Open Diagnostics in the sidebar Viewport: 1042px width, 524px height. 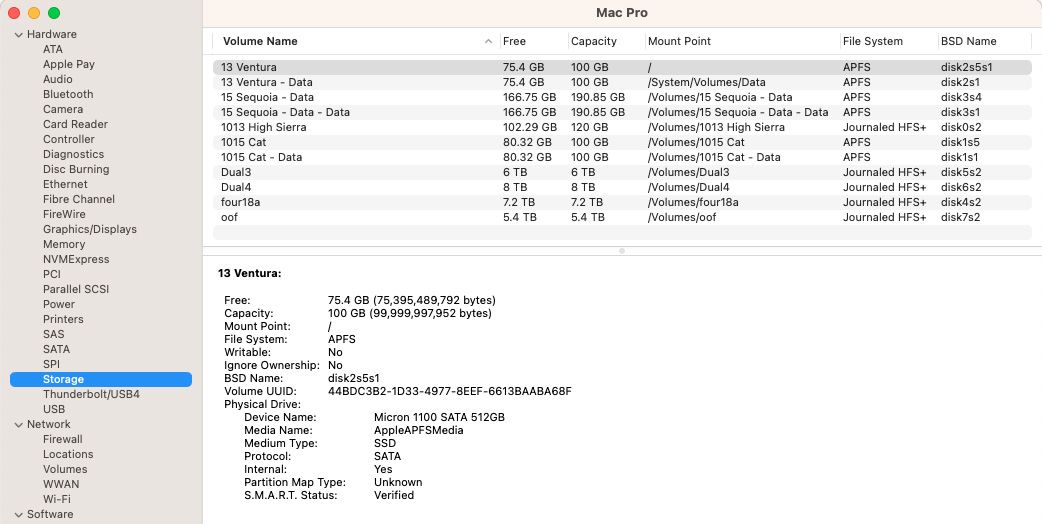[x=73, y=154]
